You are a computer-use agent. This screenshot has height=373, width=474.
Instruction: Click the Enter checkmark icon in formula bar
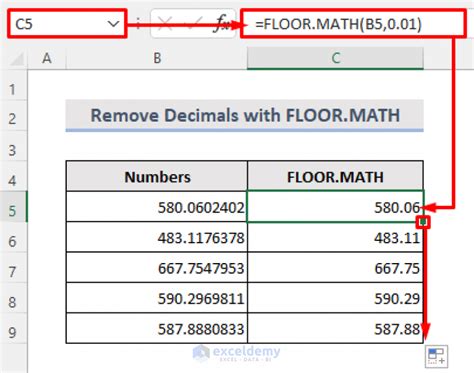pyautogui.click(x=193, y=24)
